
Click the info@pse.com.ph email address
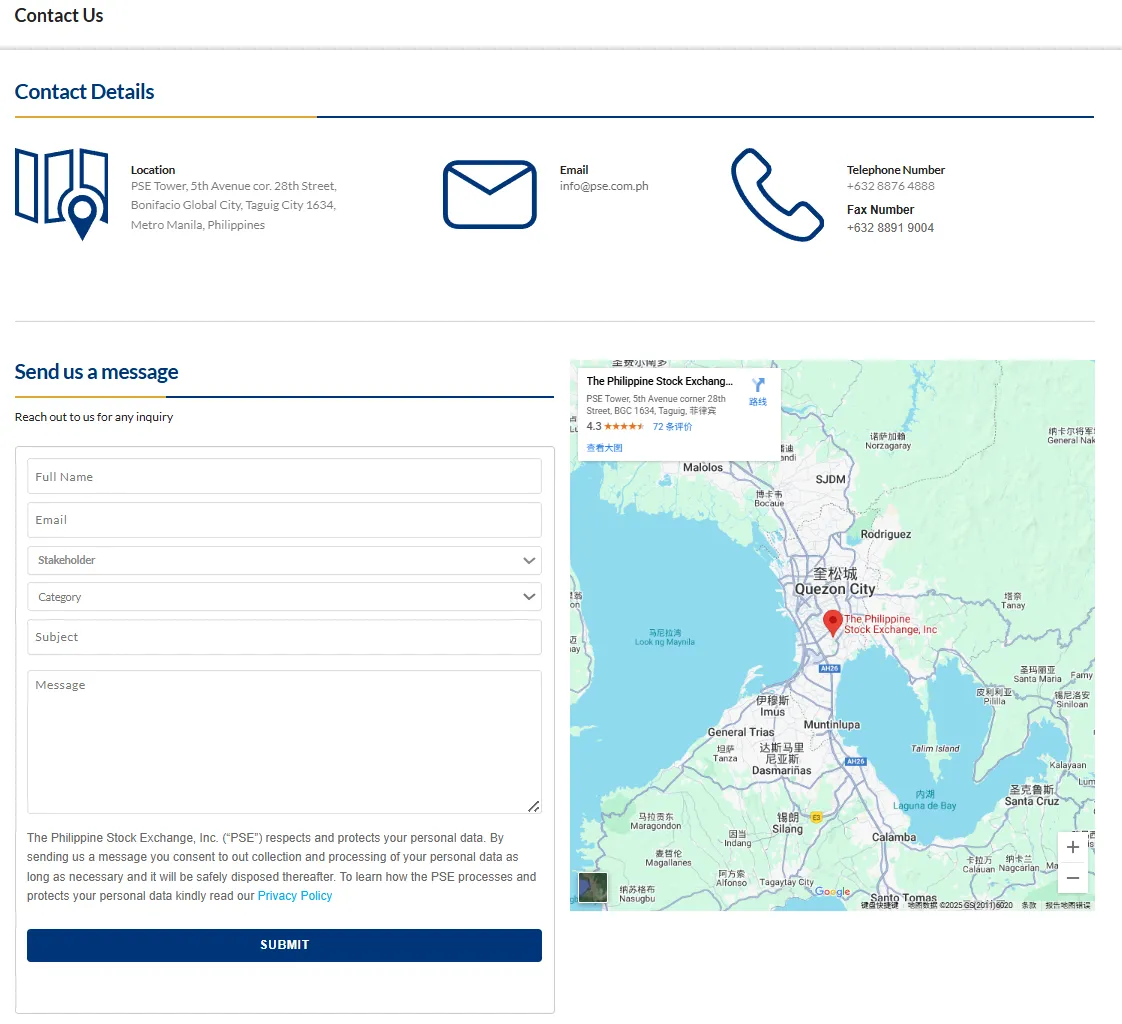pos(604,186)
